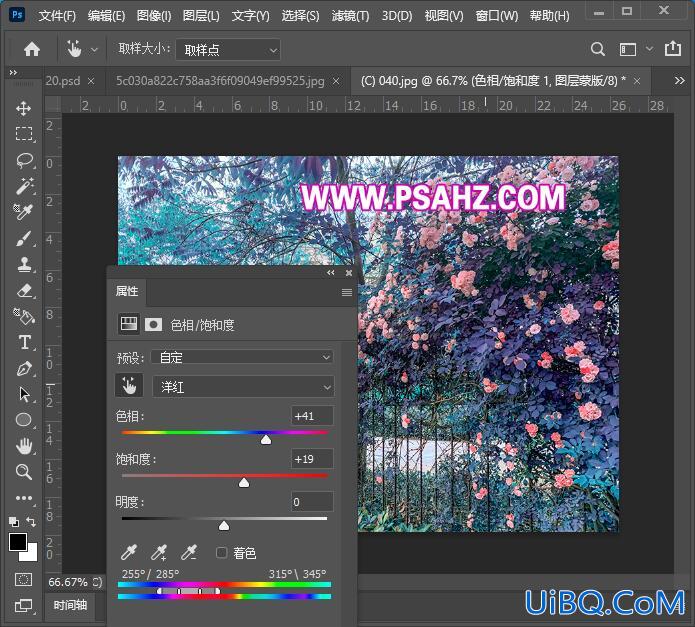Switch to the 5c030a822c758aa3f6f09049ef99525.jpg tab

220,81
